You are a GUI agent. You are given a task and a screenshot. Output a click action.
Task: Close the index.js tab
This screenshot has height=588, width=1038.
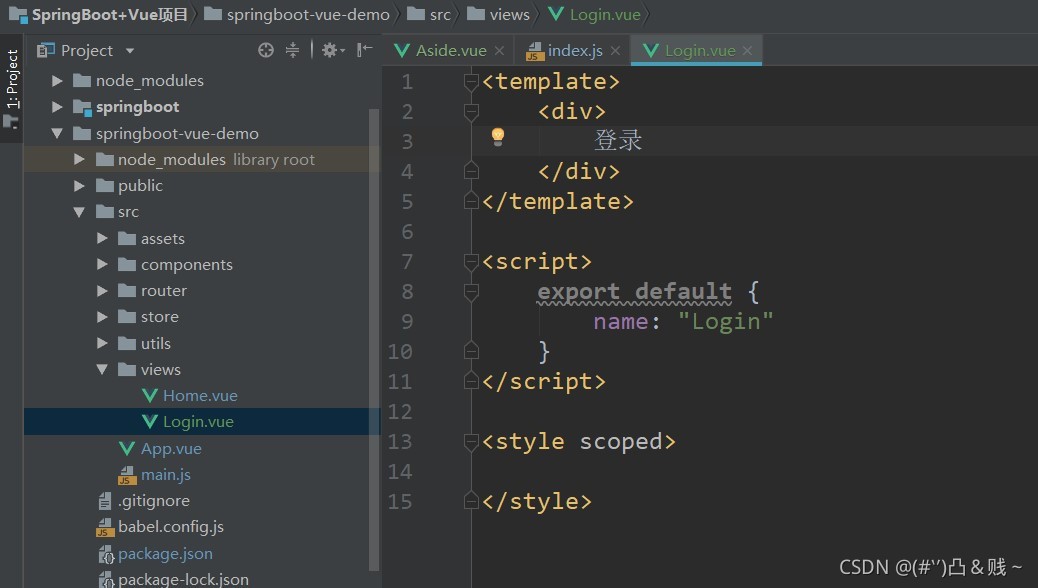[616, 51]
